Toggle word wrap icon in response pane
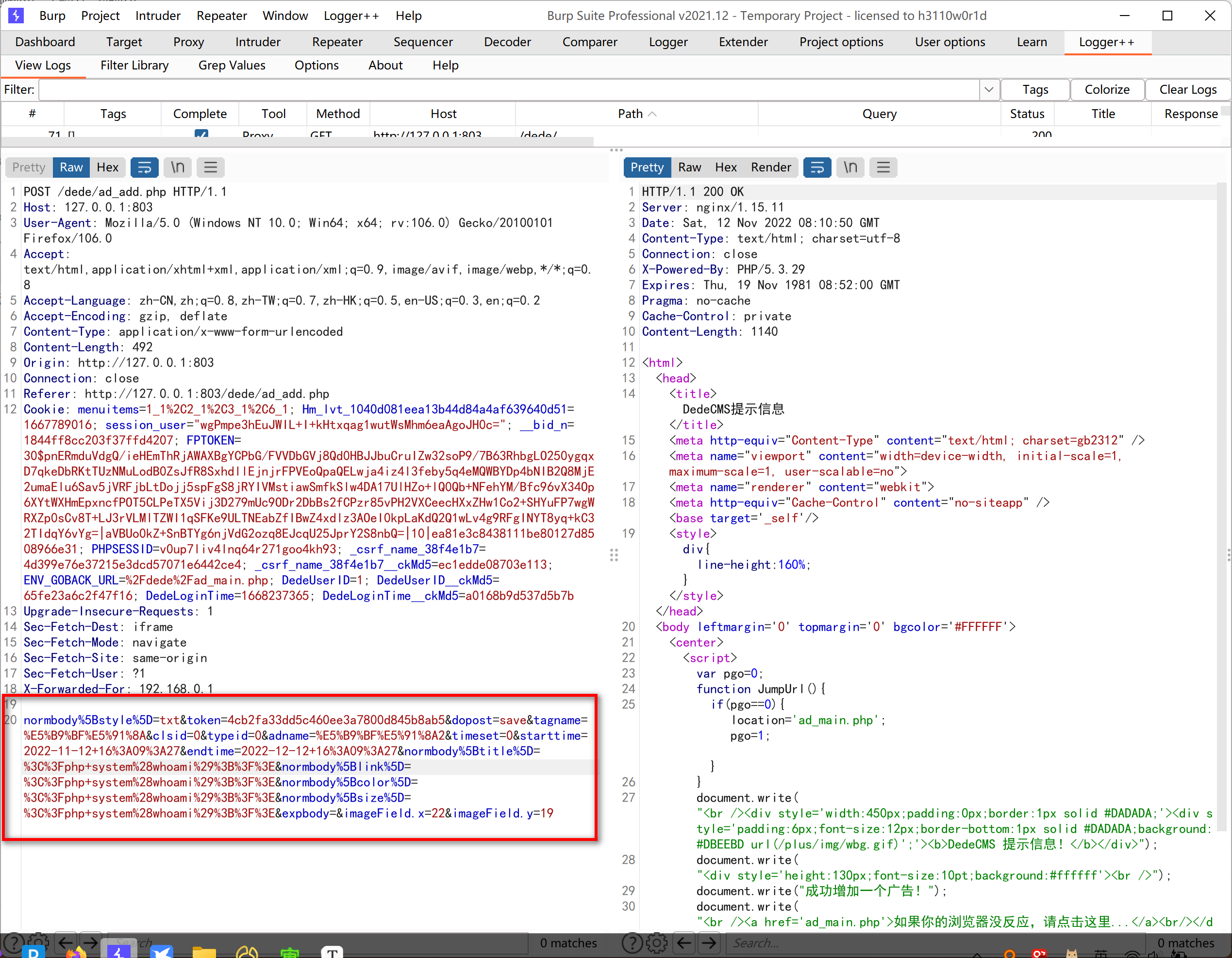 click(x=817, y=168)
